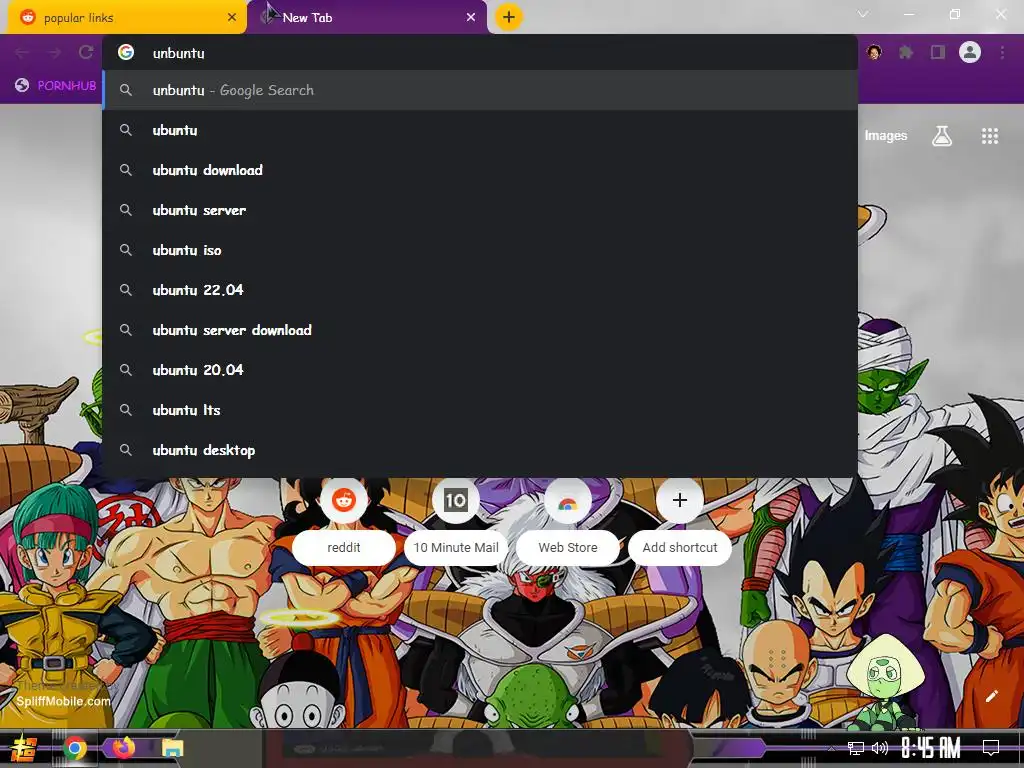The image size is (1024, 768).
Task: Select the 'ubuntu desktop' suggestion
Action: point(480,450)
